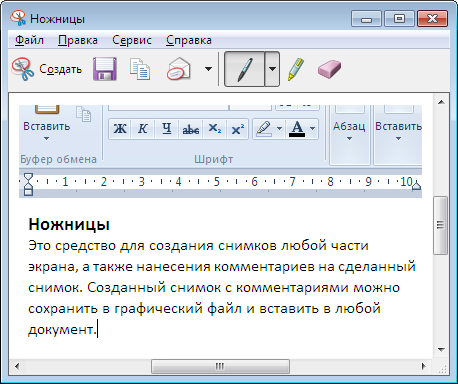Save the snip with floppy disk icon
This screenshot has height=384, width=458.
click(105, 69)
